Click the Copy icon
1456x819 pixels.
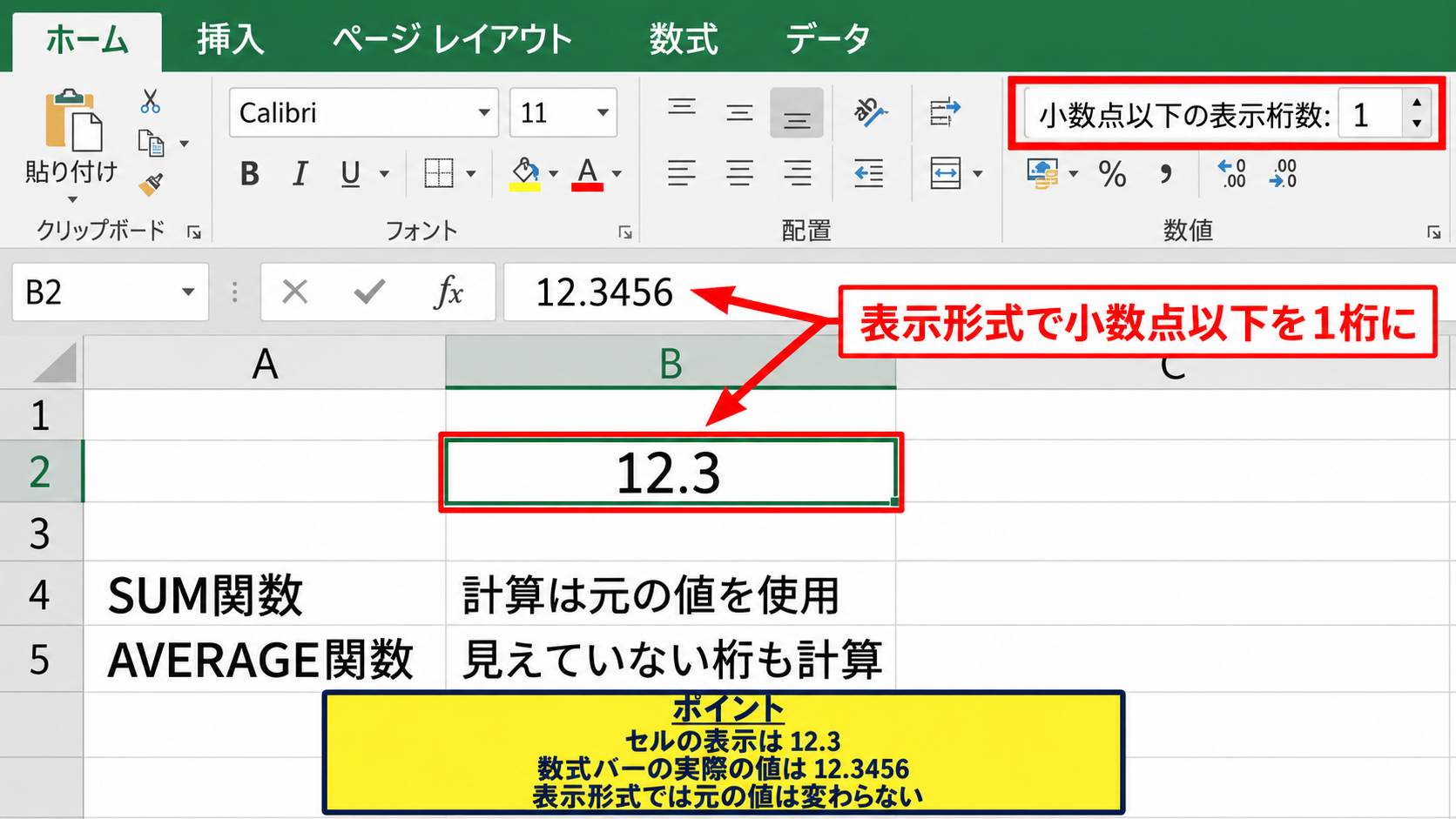pyautogui.click(x=152, y=144)
